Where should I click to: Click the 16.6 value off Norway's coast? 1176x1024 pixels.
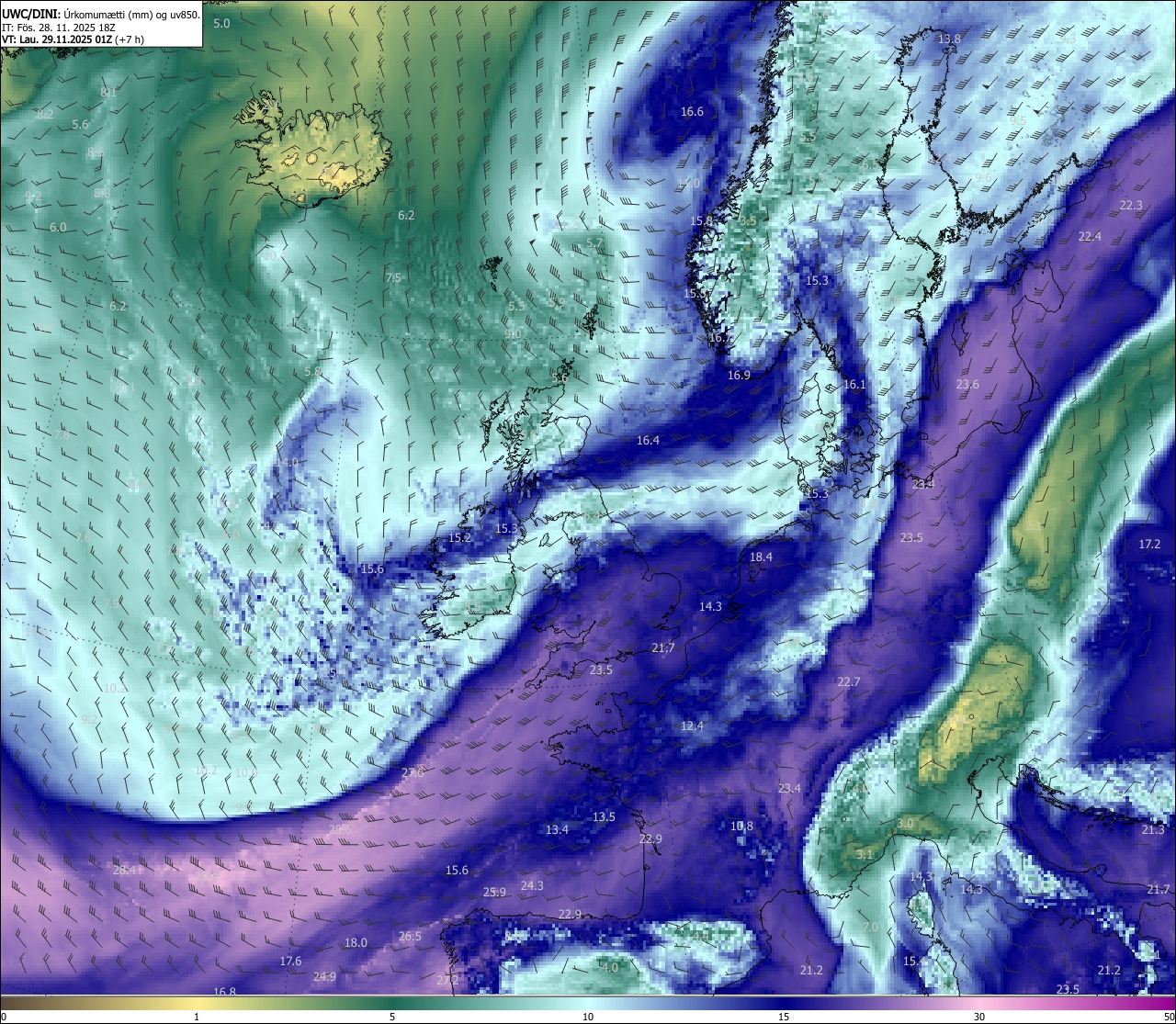pyautogui.click(x=692, y=112)
